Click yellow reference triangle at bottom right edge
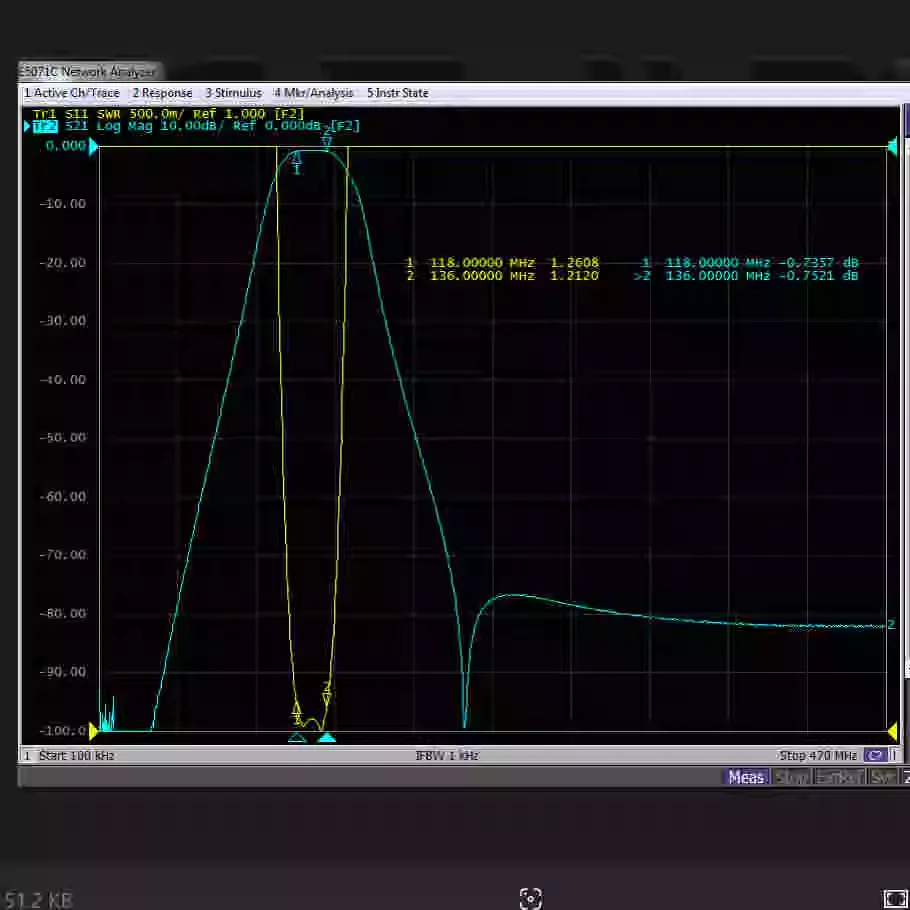 point(892,732)
